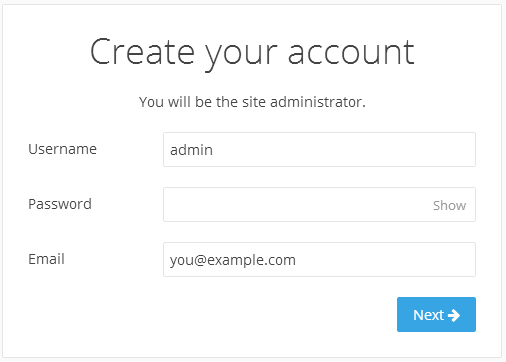Show the password characters
This screenshot has width=506, height=362.
pyautogui.click(x=449, y=205)
